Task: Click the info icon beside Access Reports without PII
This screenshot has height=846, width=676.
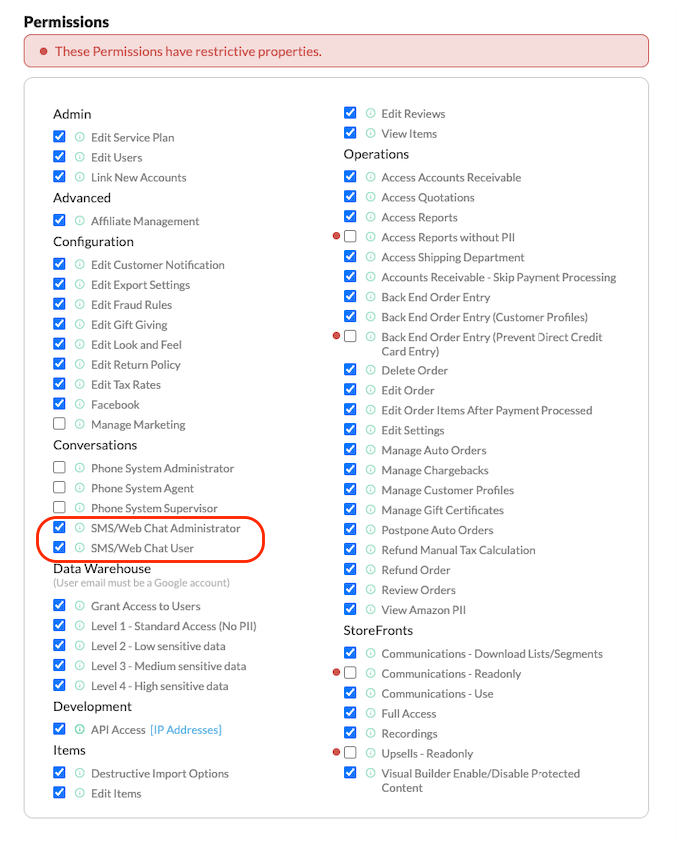Action: [x=370, y=237]
